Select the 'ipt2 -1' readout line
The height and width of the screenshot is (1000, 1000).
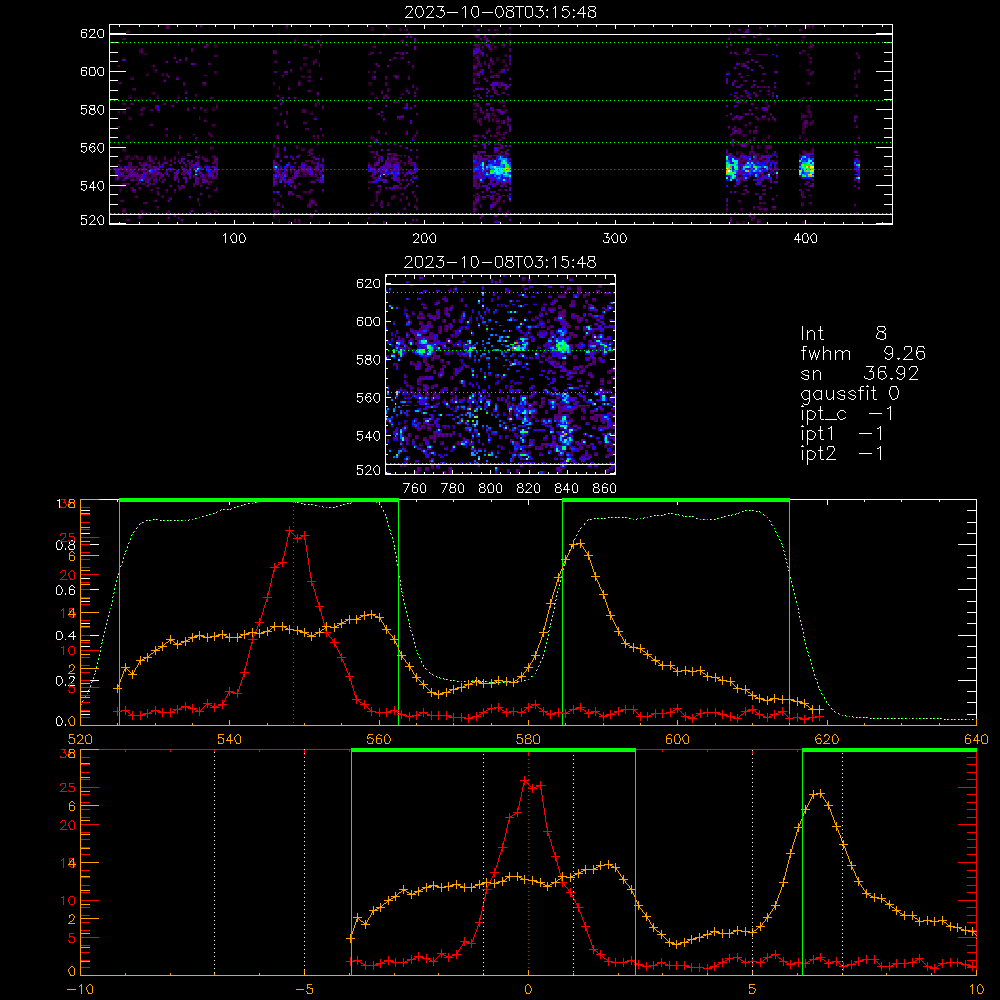pyautogui.click(x=842, y=453)
